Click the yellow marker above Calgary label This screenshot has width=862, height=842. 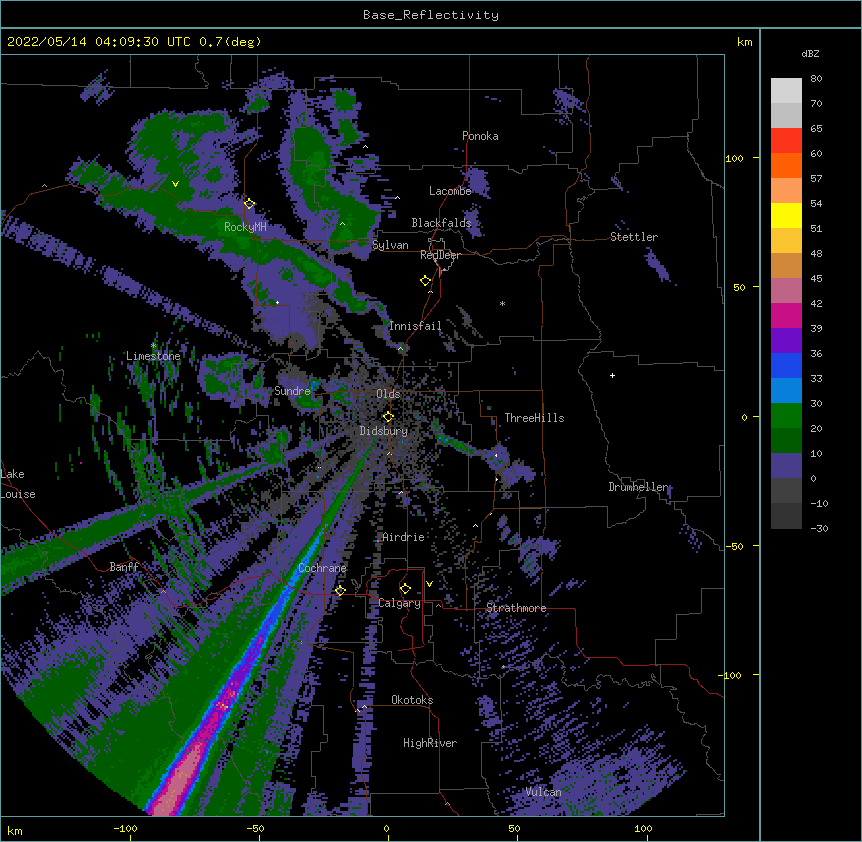[405, 588]
